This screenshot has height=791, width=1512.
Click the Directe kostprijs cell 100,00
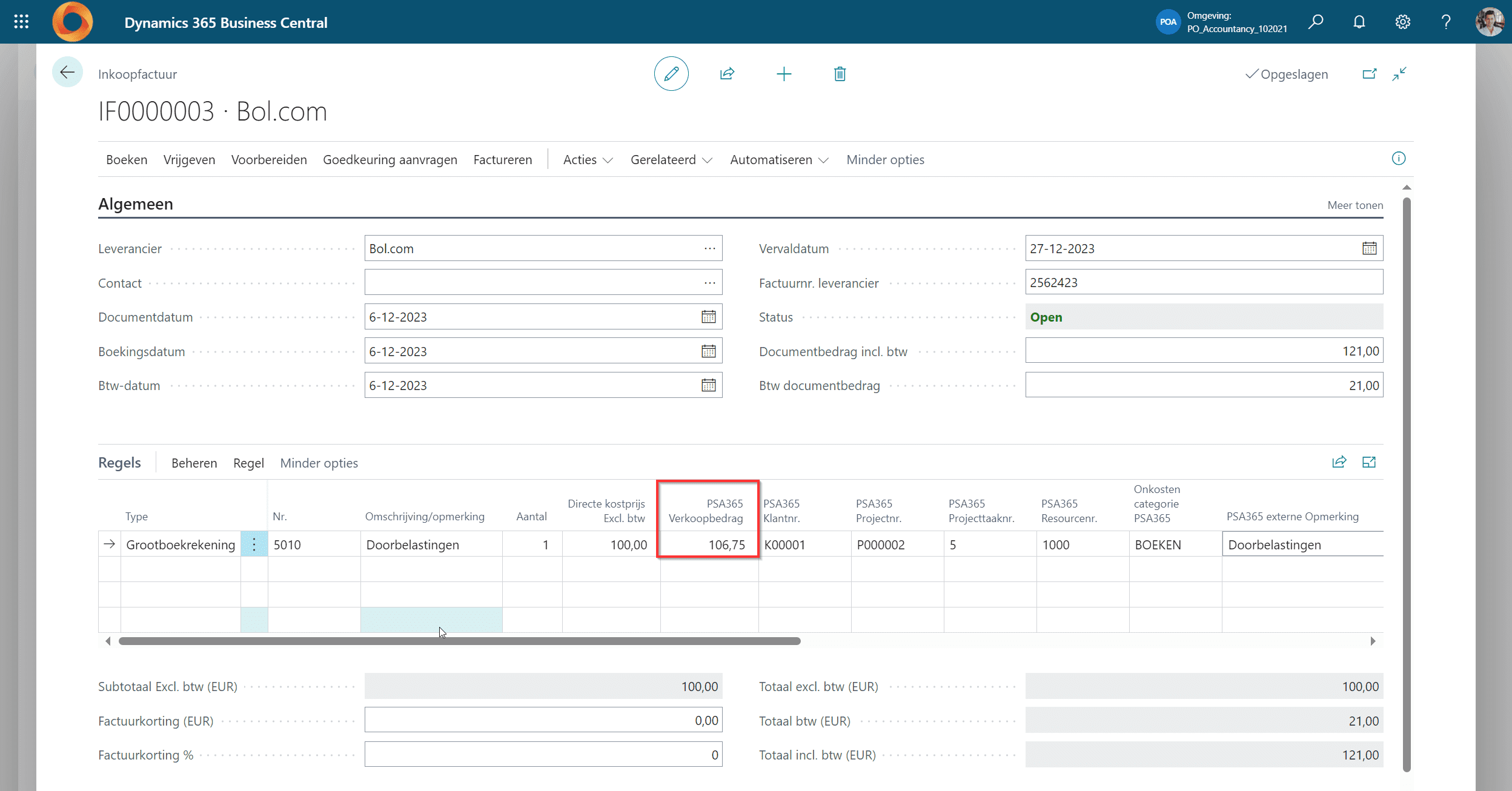pyautogui.click(x=611, y=544)
